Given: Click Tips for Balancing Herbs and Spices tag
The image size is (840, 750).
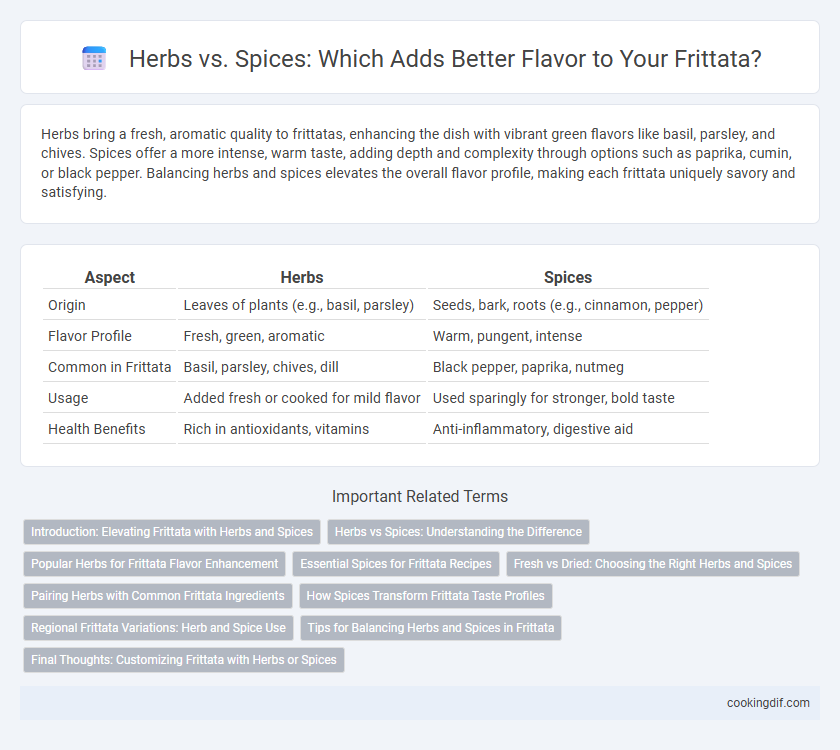Looking at the screenshot, I should (431, 628).
